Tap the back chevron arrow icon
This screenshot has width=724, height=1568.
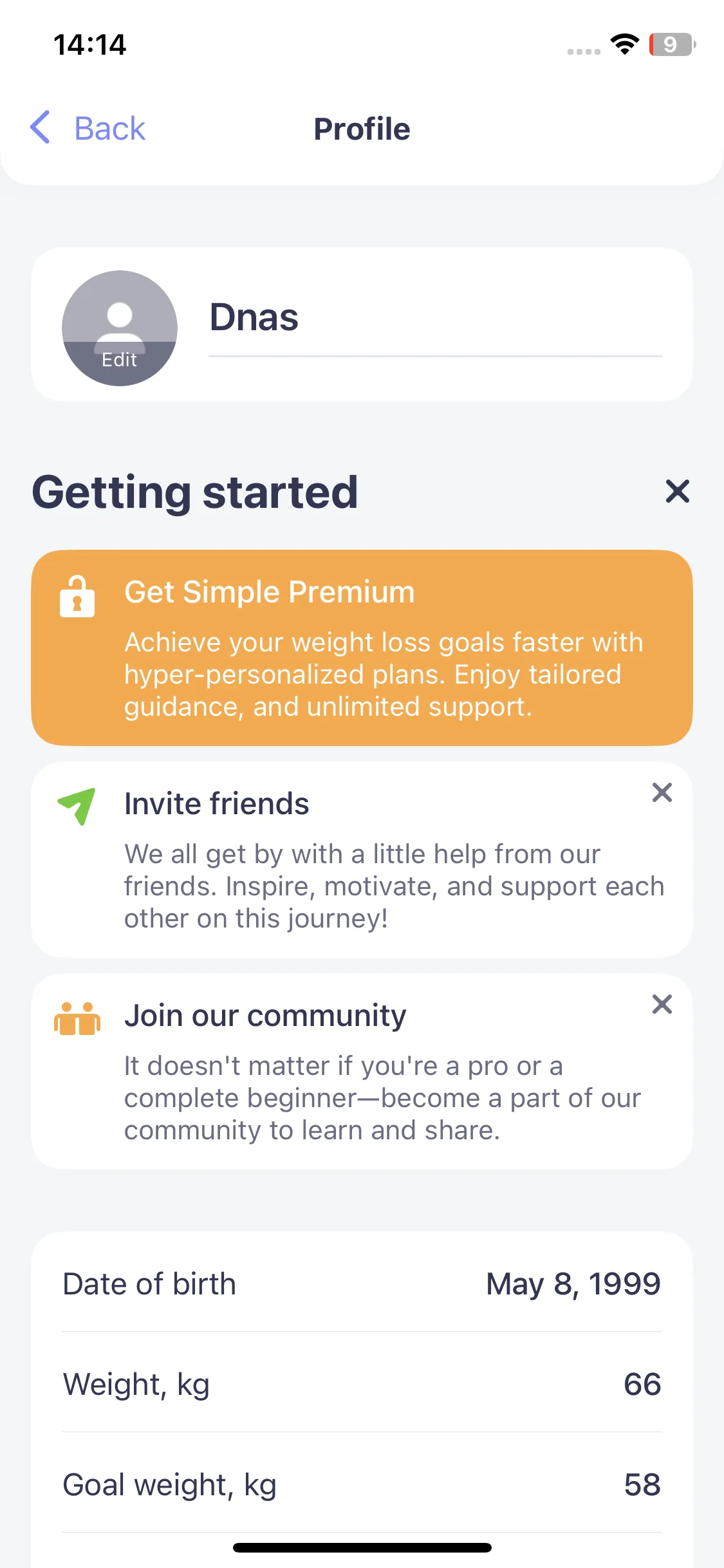click(40, 127)
